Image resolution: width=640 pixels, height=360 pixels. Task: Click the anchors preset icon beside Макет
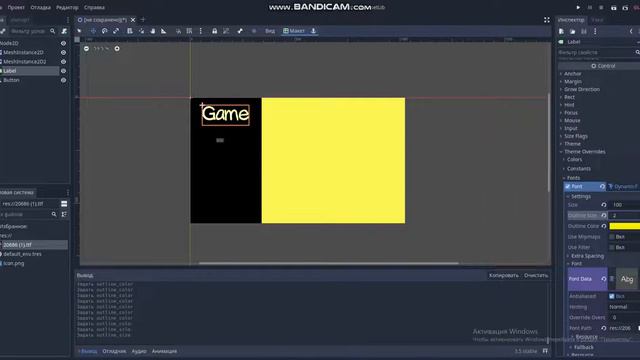tap(313, 31)
